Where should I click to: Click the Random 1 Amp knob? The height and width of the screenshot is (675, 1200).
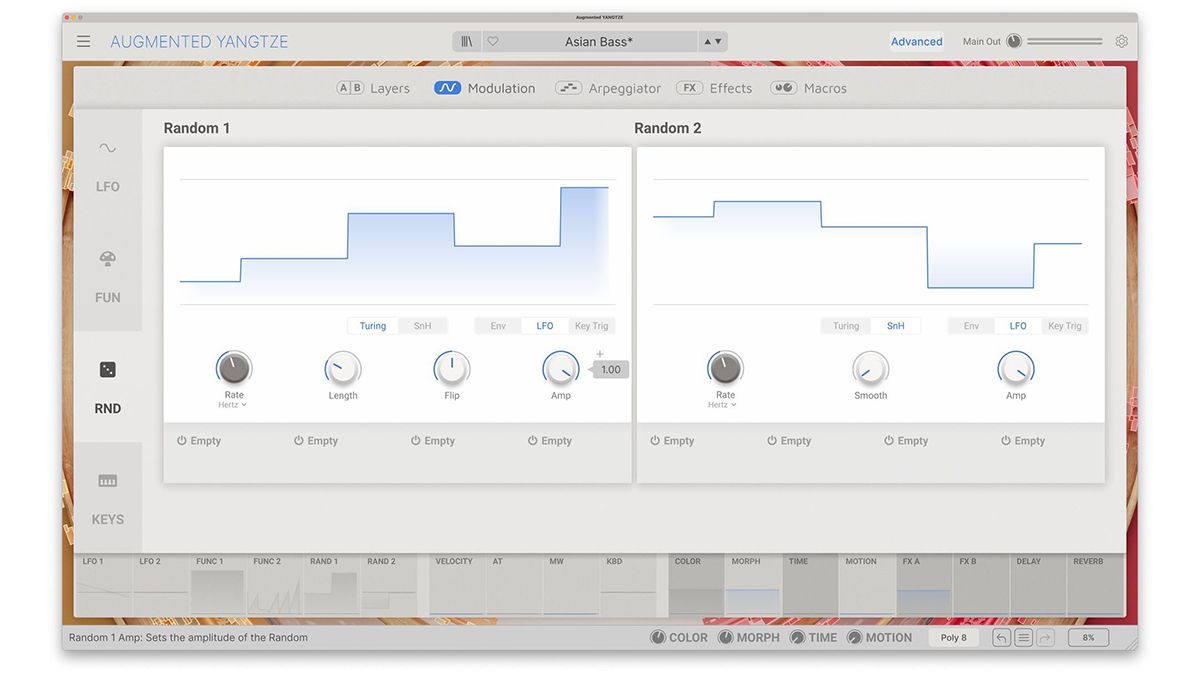click(x=561, y=369)
